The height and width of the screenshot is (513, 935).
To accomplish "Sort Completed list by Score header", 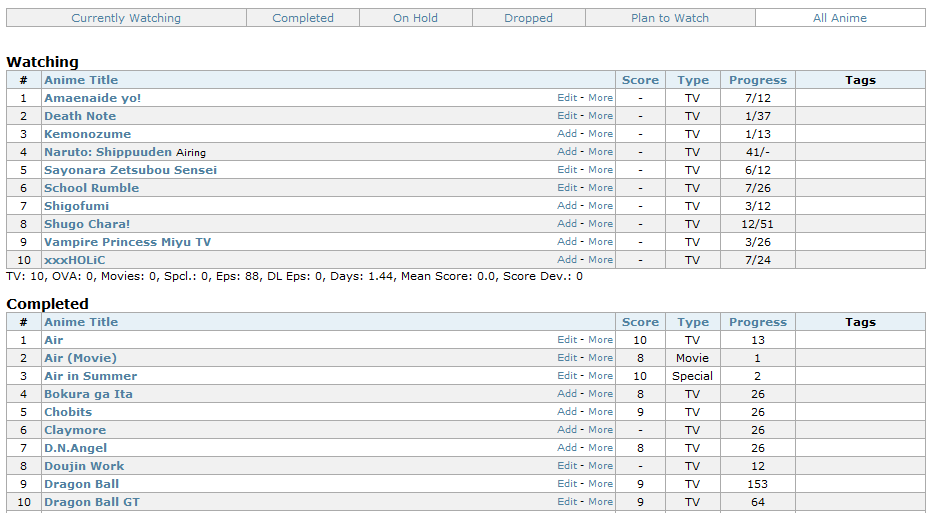I will click(x=640, y=322).
